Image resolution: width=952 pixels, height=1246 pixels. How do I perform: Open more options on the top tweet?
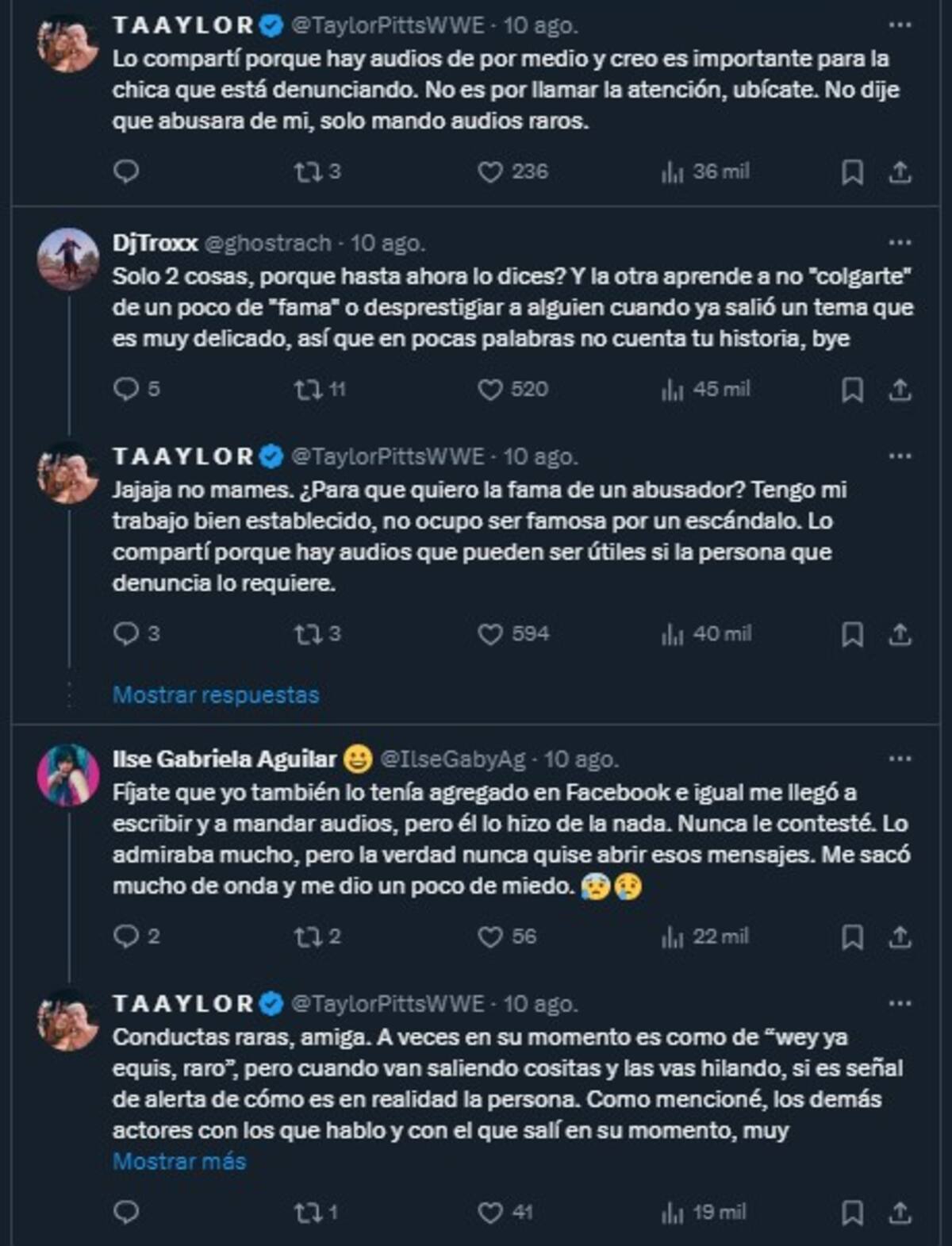[900, 26]
